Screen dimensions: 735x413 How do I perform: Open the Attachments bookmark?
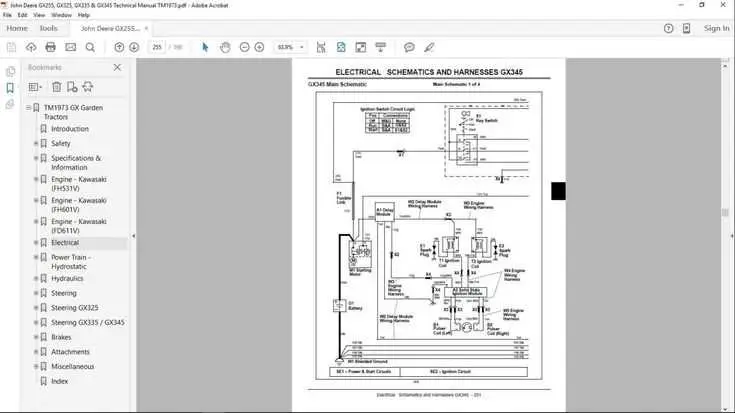coord(70,352)
